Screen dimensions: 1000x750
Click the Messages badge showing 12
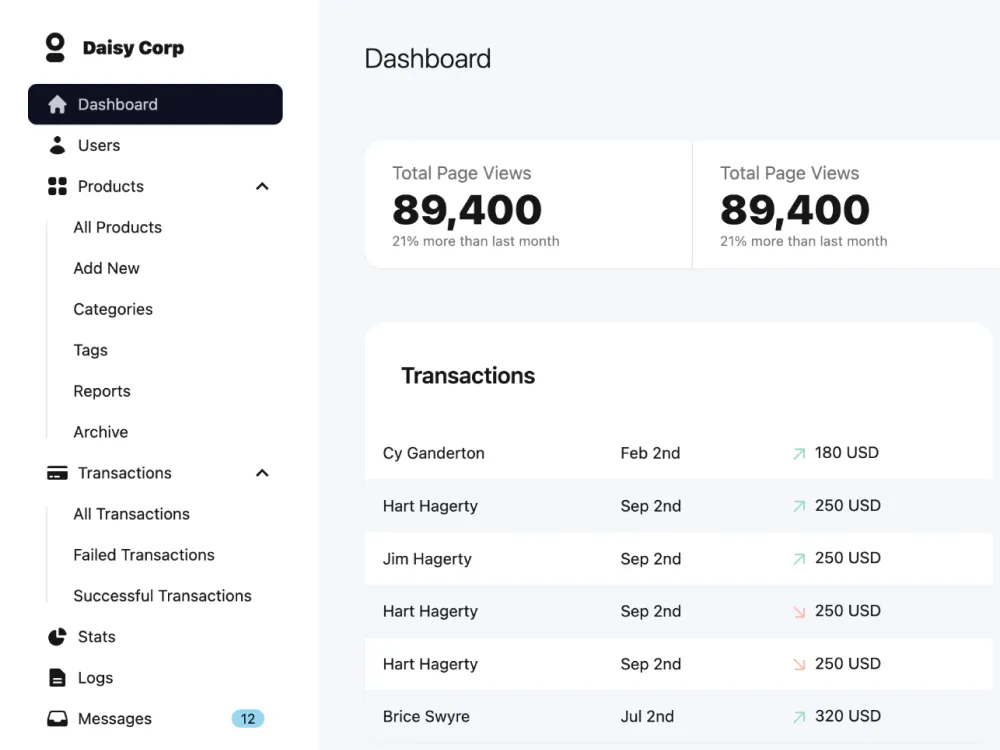click(247, 719)
